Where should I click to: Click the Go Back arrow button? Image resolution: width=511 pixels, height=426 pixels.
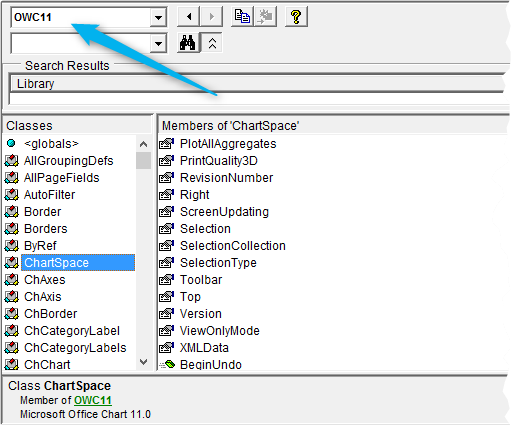[x=189, y=16]
